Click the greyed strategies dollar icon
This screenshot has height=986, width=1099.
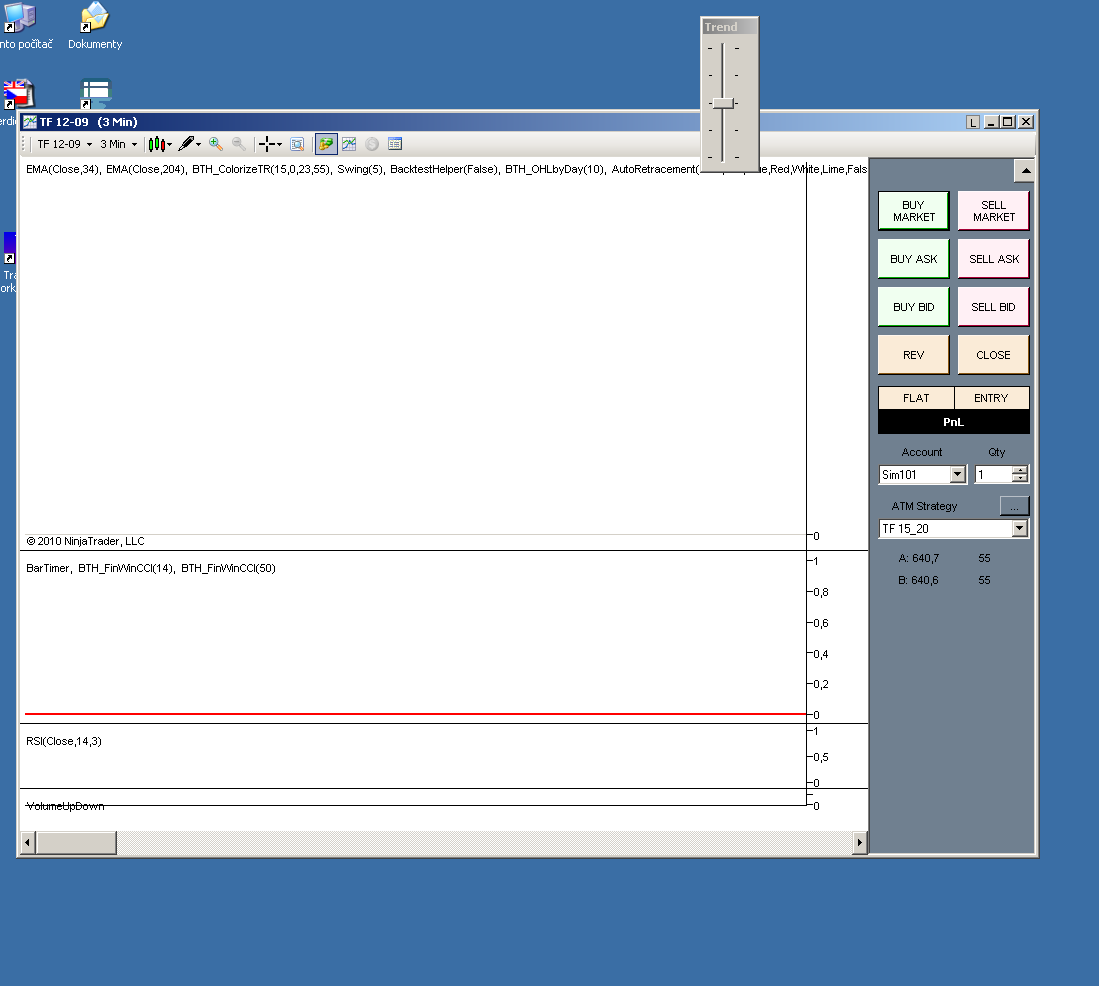372,144
